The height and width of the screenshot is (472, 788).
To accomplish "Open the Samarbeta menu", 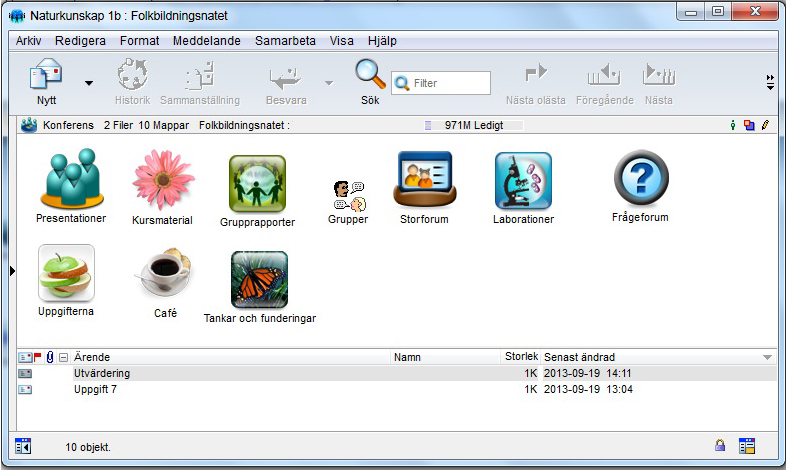I will pos(285,41).
